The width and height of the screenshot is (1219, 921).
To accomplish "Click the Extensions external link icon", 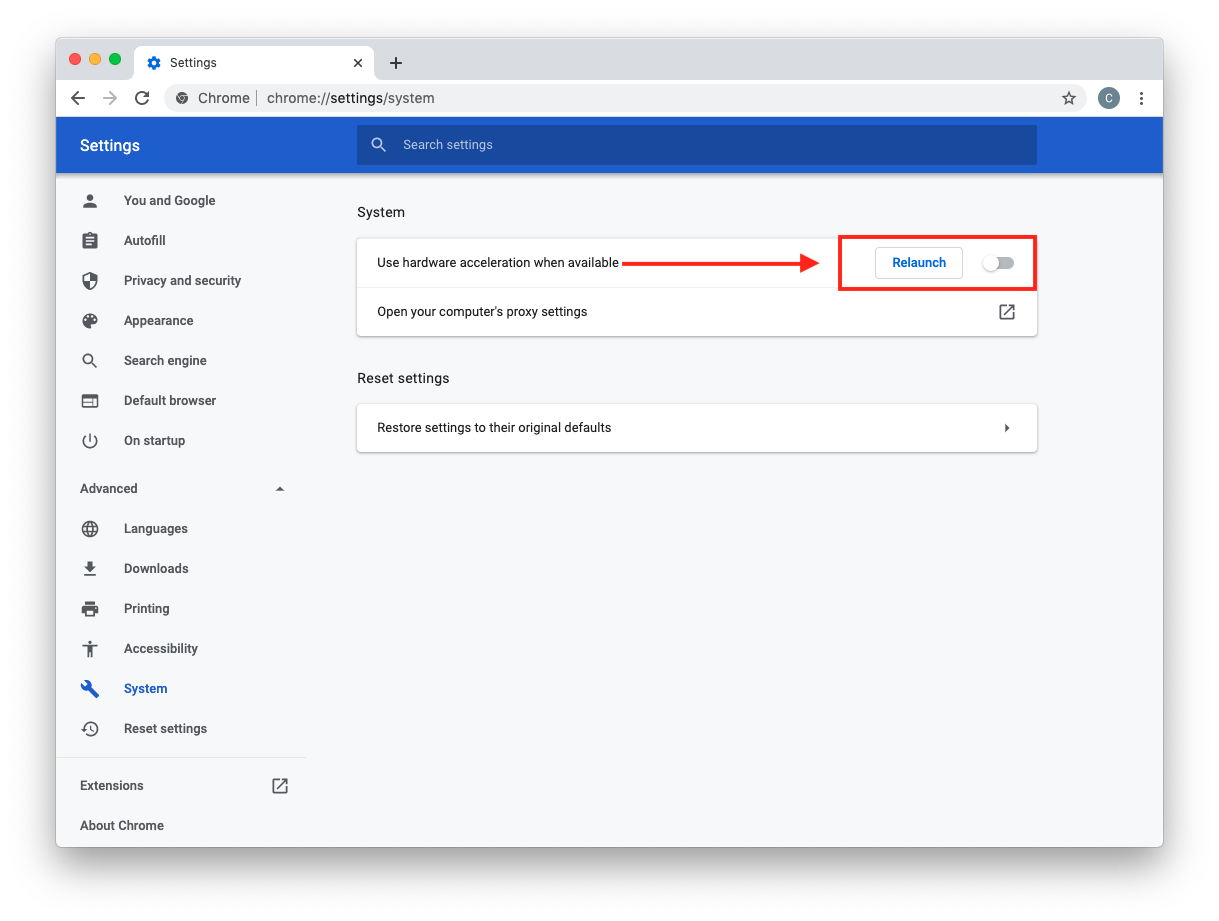I will 280,786.
